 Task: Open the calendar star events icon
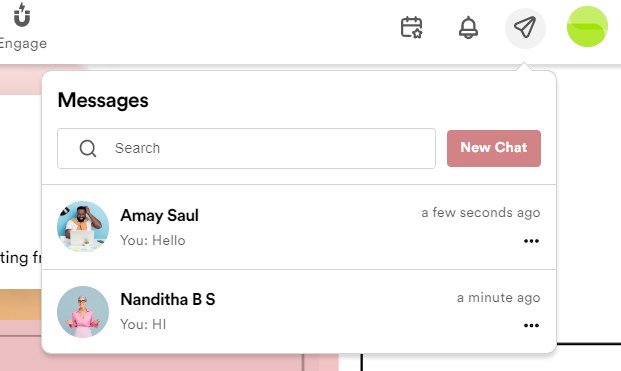click(x=411, y=27)
